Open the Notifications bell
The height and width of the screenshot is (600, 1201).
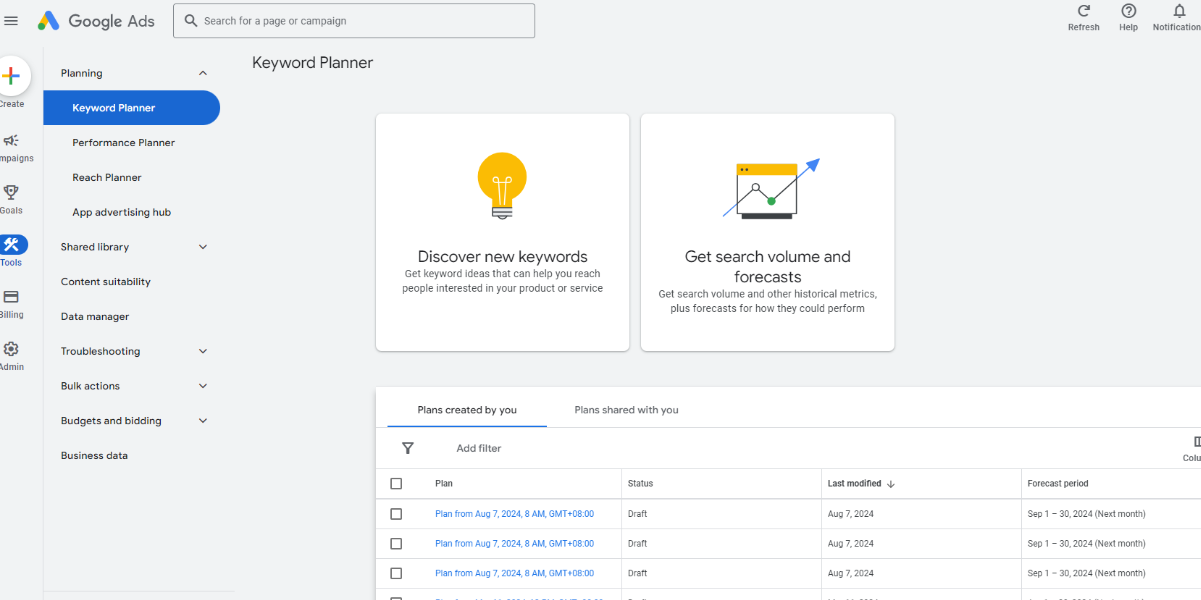(1179, 11)
